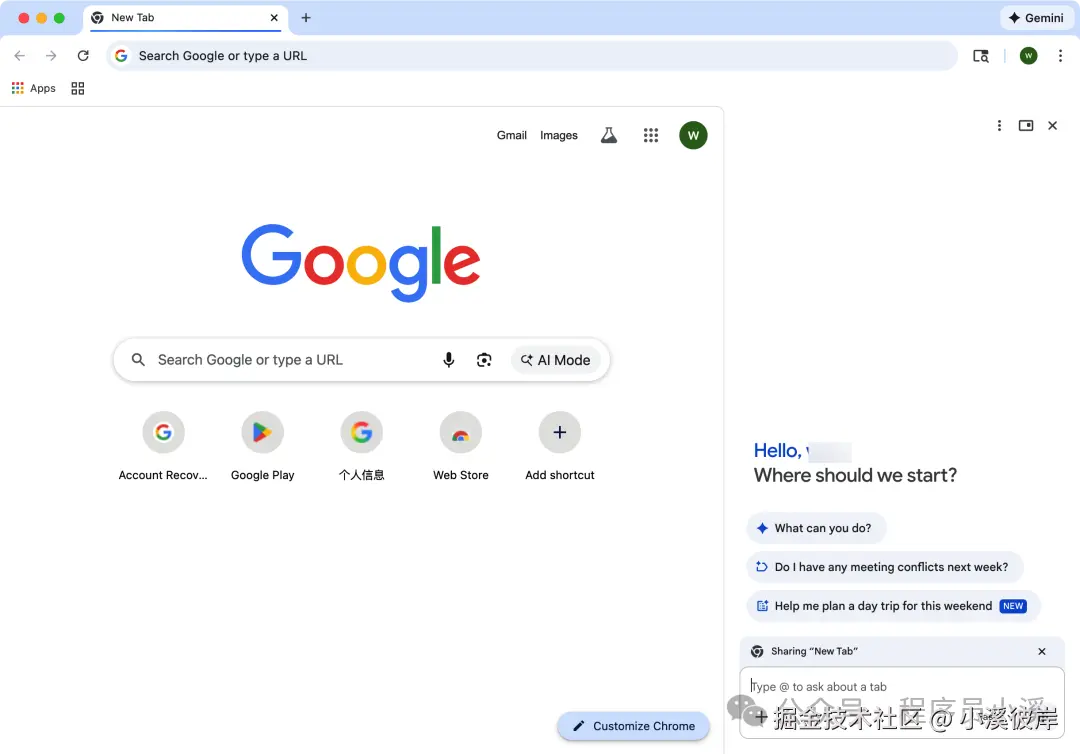Search by image with Lens camera icon

(x=484, y=360)
